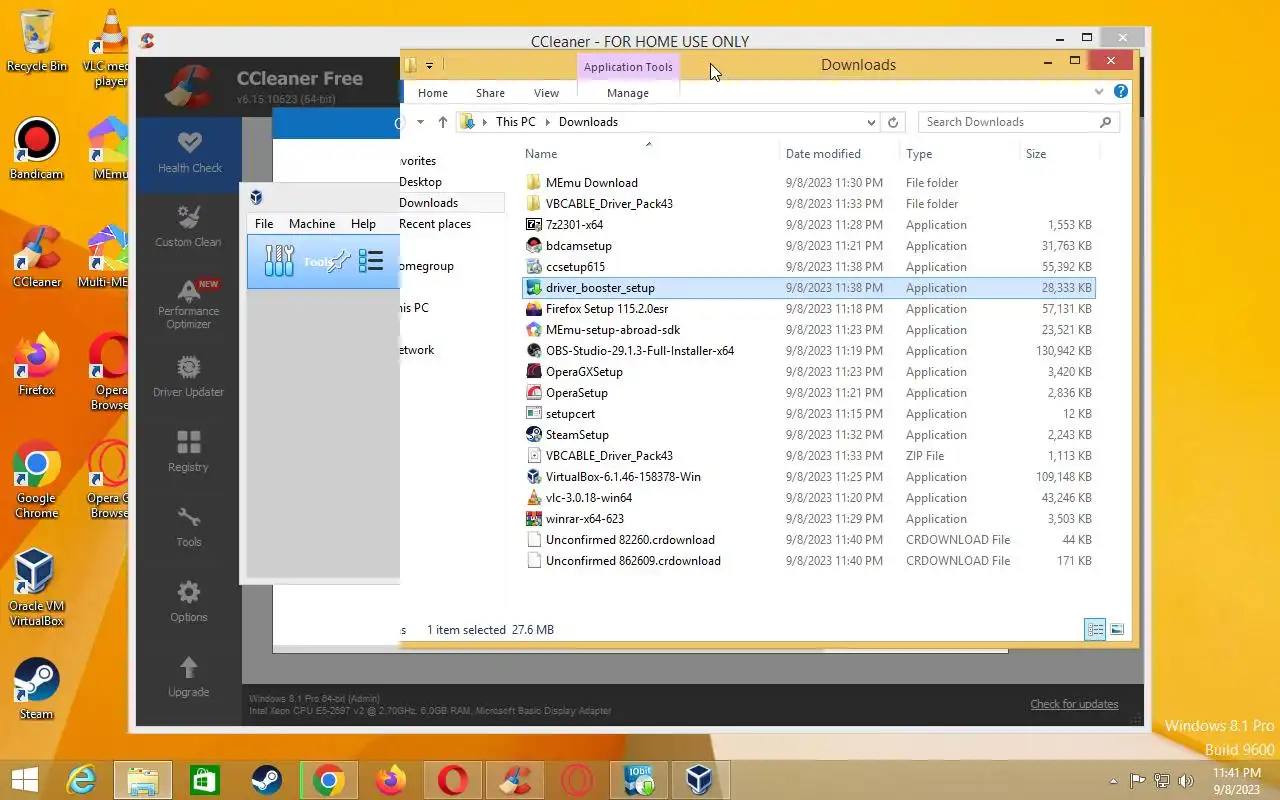Open Custom Clean in CCleaner sidebar
Viewport: 1280px width, 800px height.
pyautogui.click(x=188, y=227)
